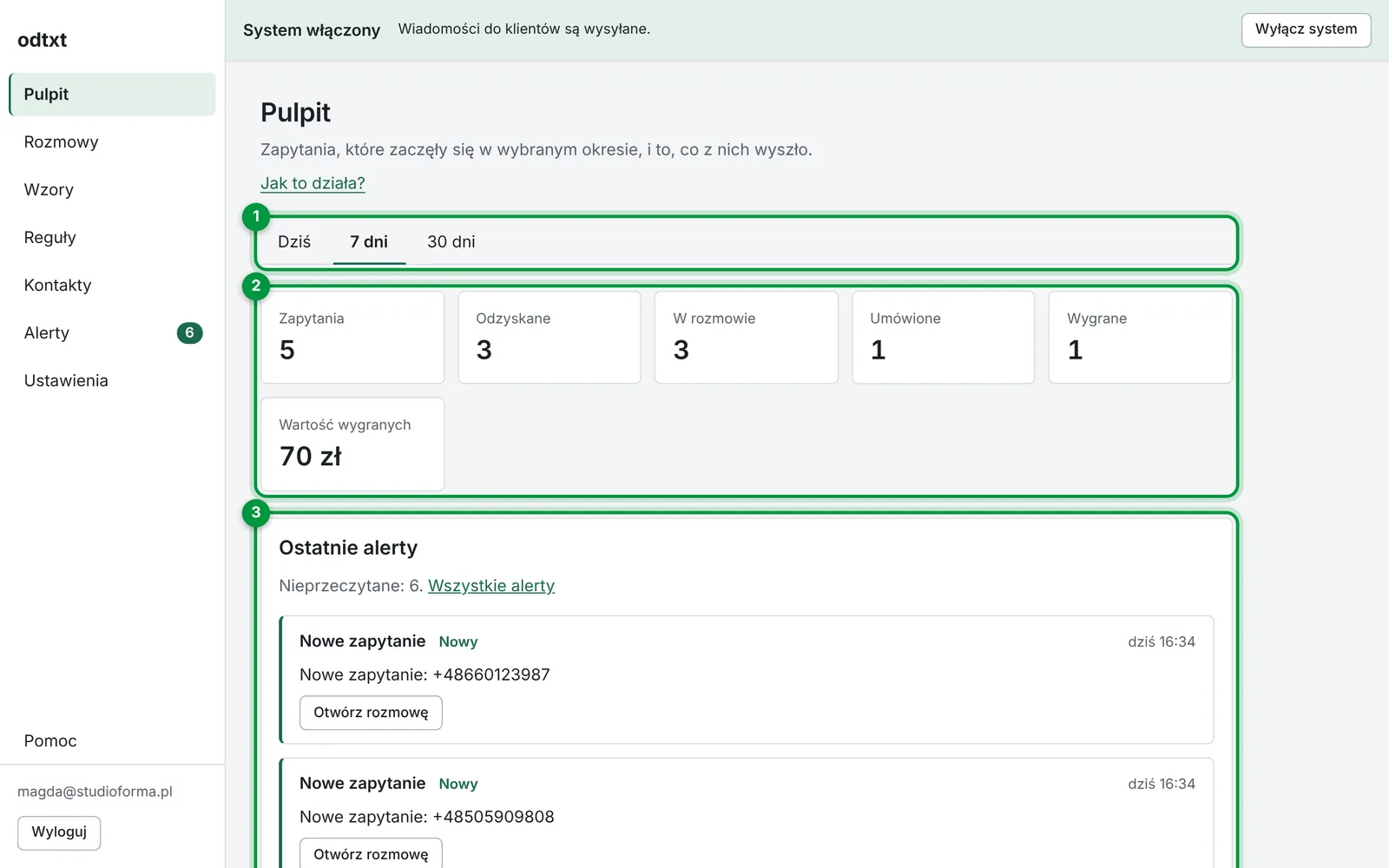
Task: Click the odtxt logo
Action: click(42, 40)
